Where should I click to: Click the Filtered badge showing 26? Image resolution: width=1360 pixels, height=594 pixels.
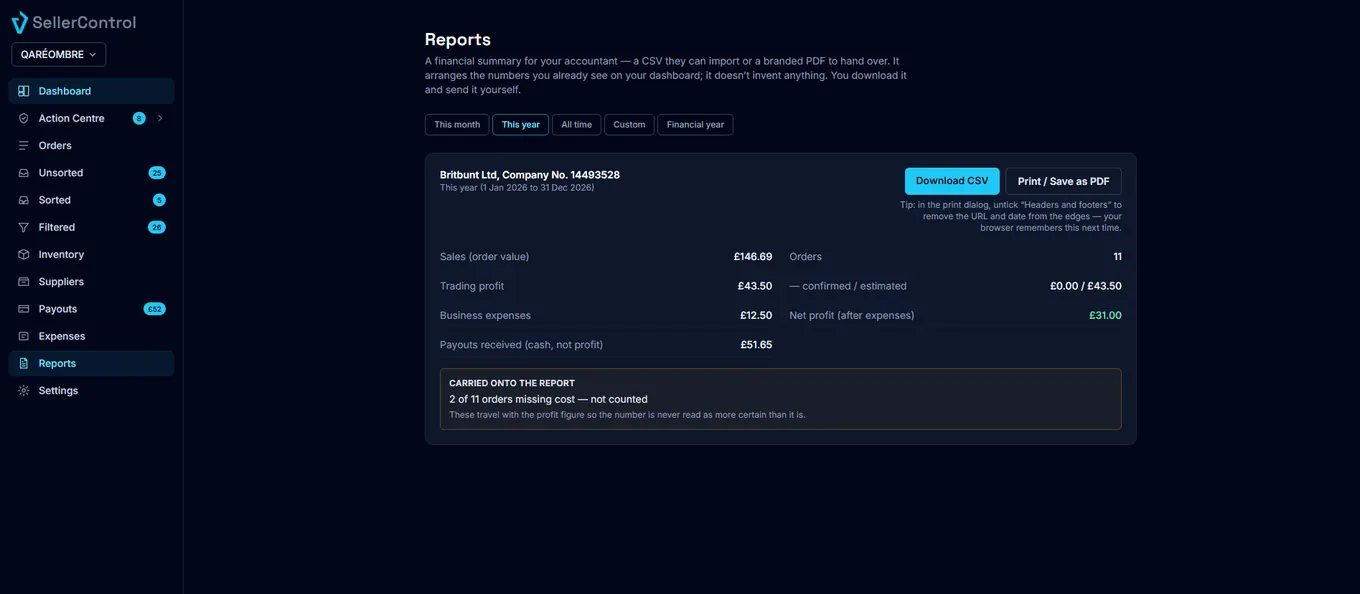pyautogui.click(x=157, y=227)
